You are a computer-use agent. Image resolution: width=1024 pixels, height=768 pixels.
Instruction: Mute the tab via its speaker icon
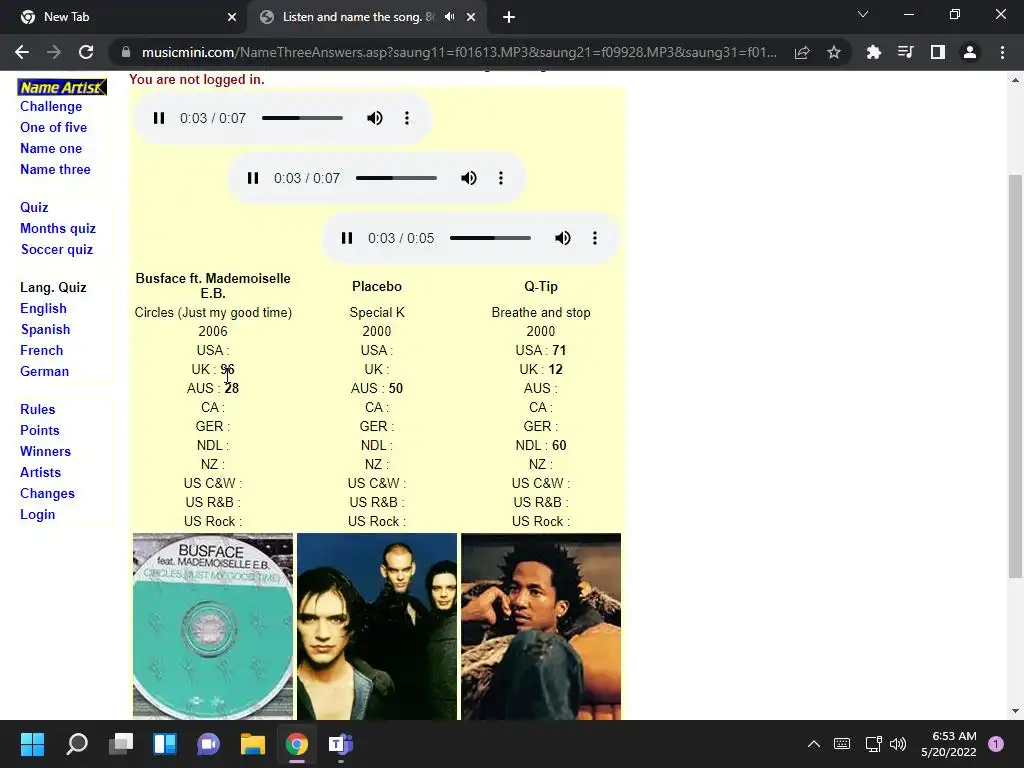pyautogui.click(x=449, y=17)
